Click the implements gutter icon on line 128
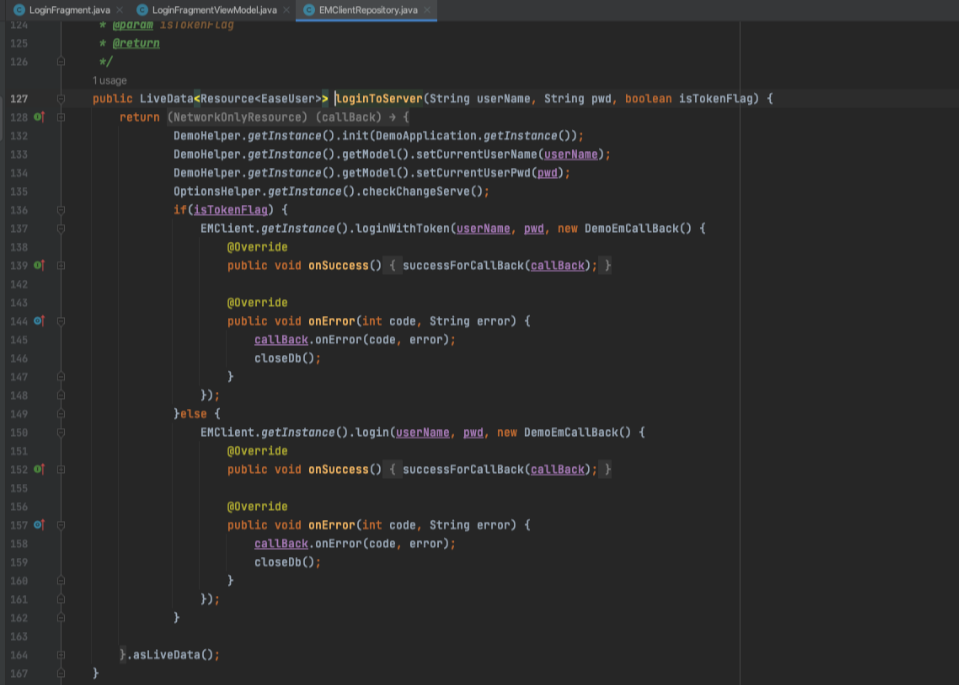Image resolution: width=959 pixels, height=685 pixels. (39, 117)
